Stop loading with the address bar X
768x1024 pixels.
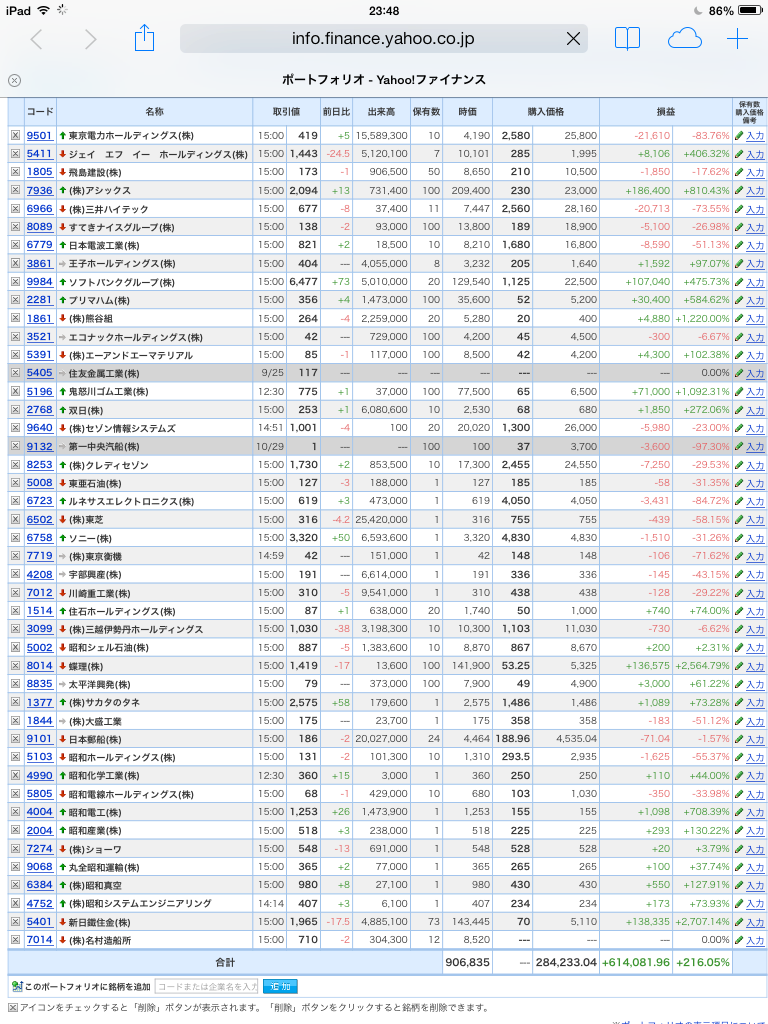click(573, 39)
